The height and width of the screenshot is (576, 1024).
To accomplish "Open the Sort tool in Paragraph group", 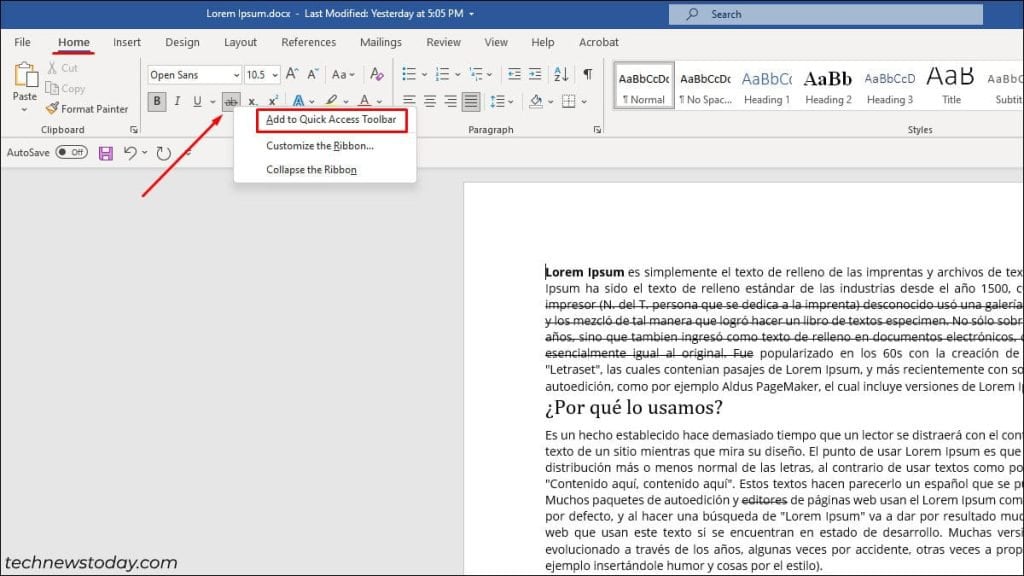I will (563, 74).
